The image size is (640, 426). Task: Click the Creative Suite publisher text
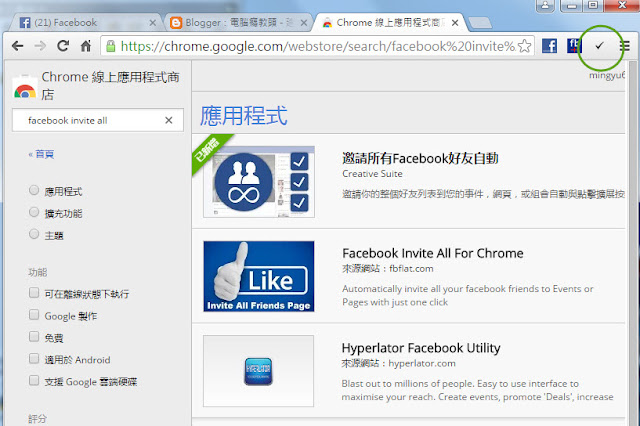(372, 174)
